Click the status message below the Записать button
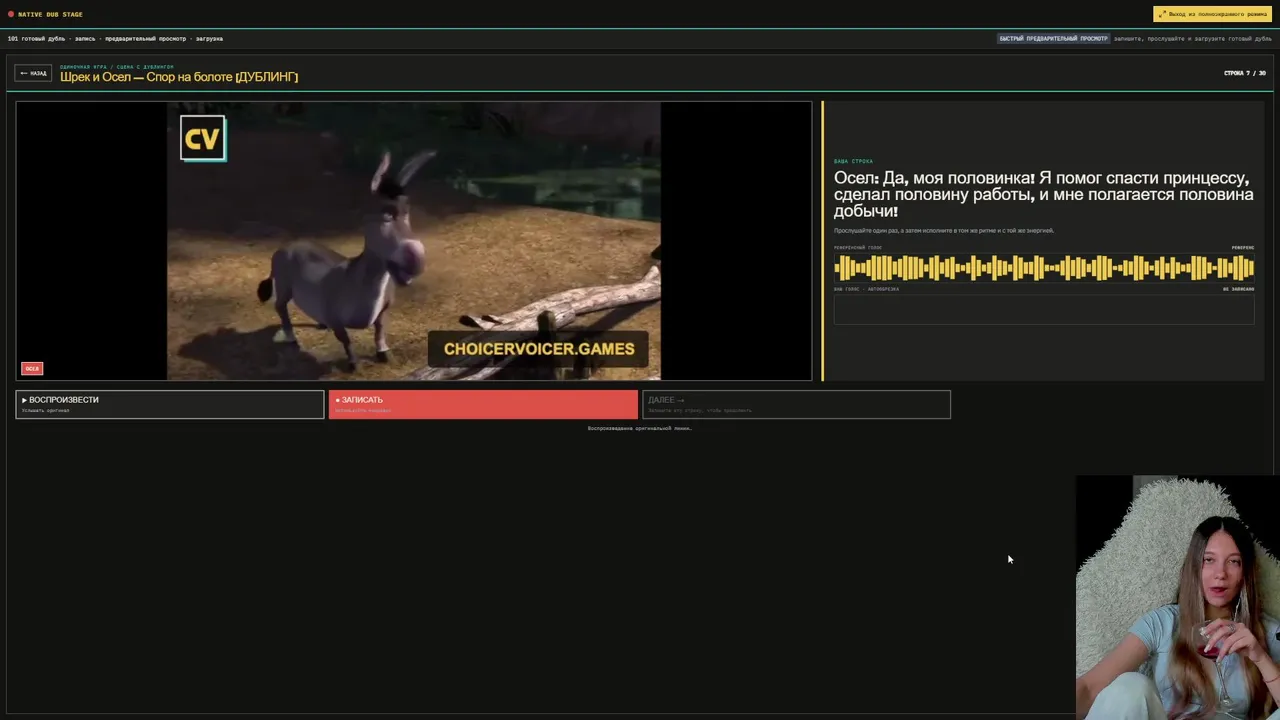 pos(640,428)
